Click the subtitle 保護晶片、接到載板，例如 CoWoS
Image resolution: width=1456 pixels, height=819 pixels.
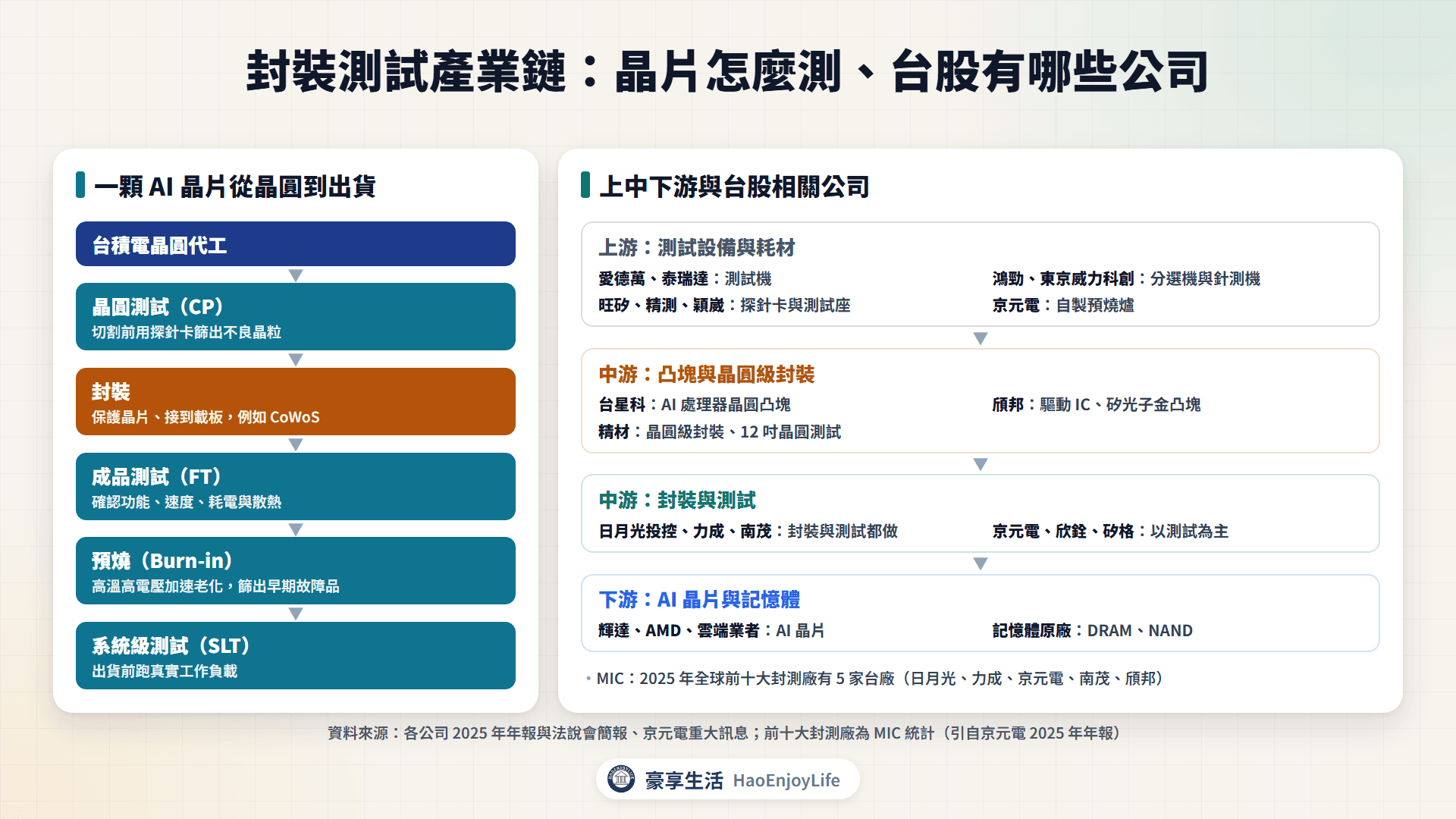click(x=206, y=417)
